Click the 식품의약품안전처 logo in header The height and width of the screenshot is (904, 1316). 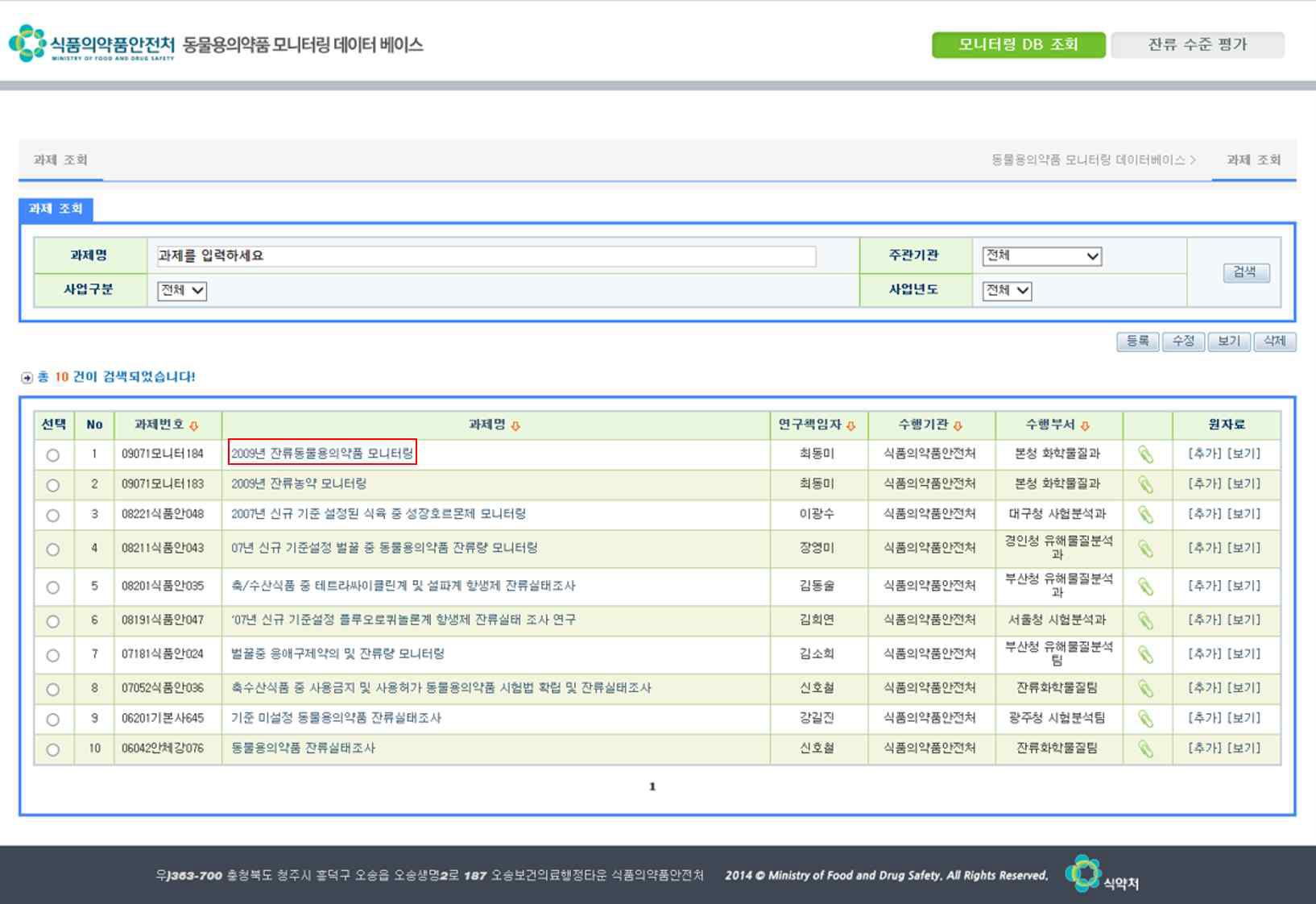tap(91, 44)
